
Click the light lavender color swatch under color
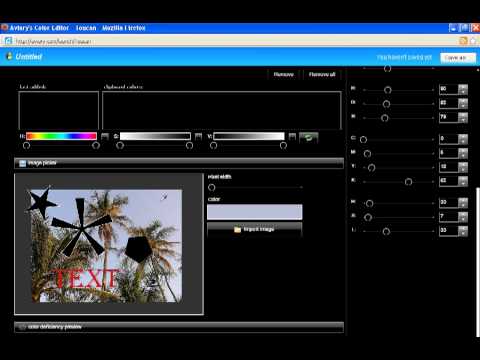(x=255, y=212)
